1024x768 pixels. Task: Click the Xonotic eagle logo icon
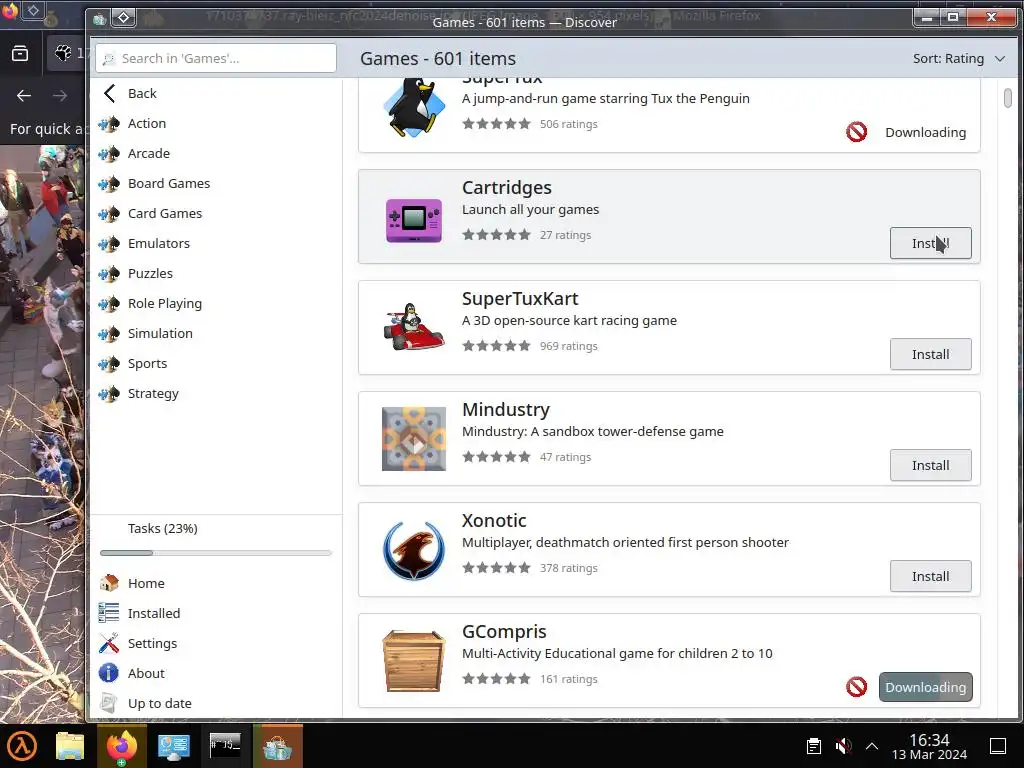tap(414, 550)
